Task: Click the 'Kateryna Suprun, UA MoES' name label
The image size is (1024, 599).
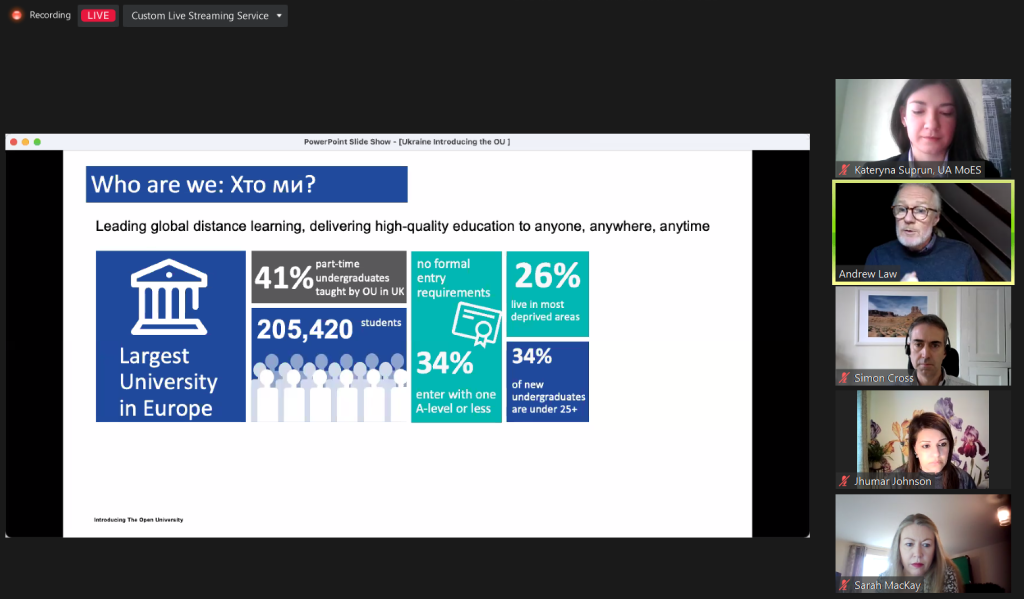Action: click(918, 170)
